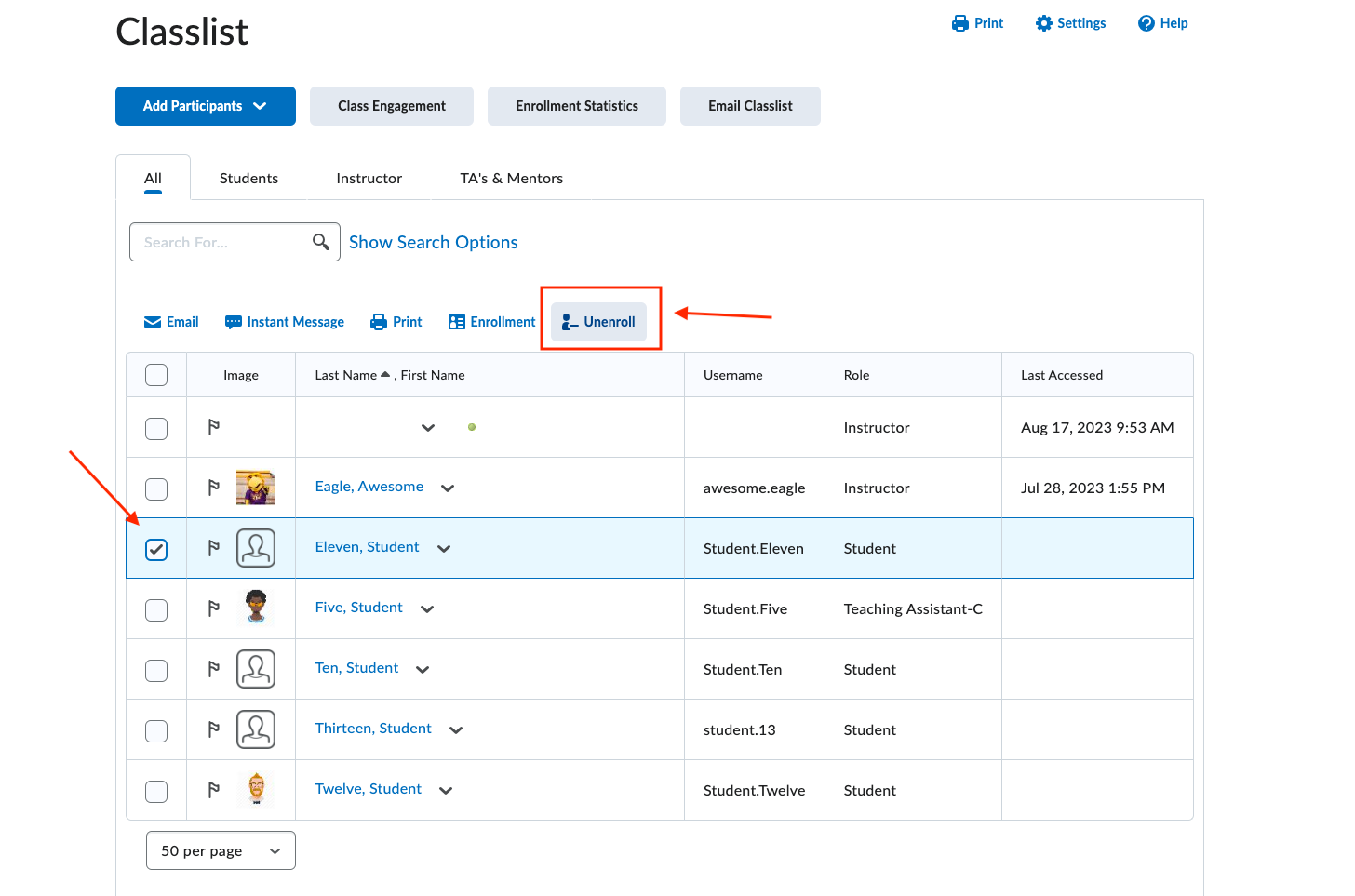Click the Enrollment Statistics button

[576, 106]
